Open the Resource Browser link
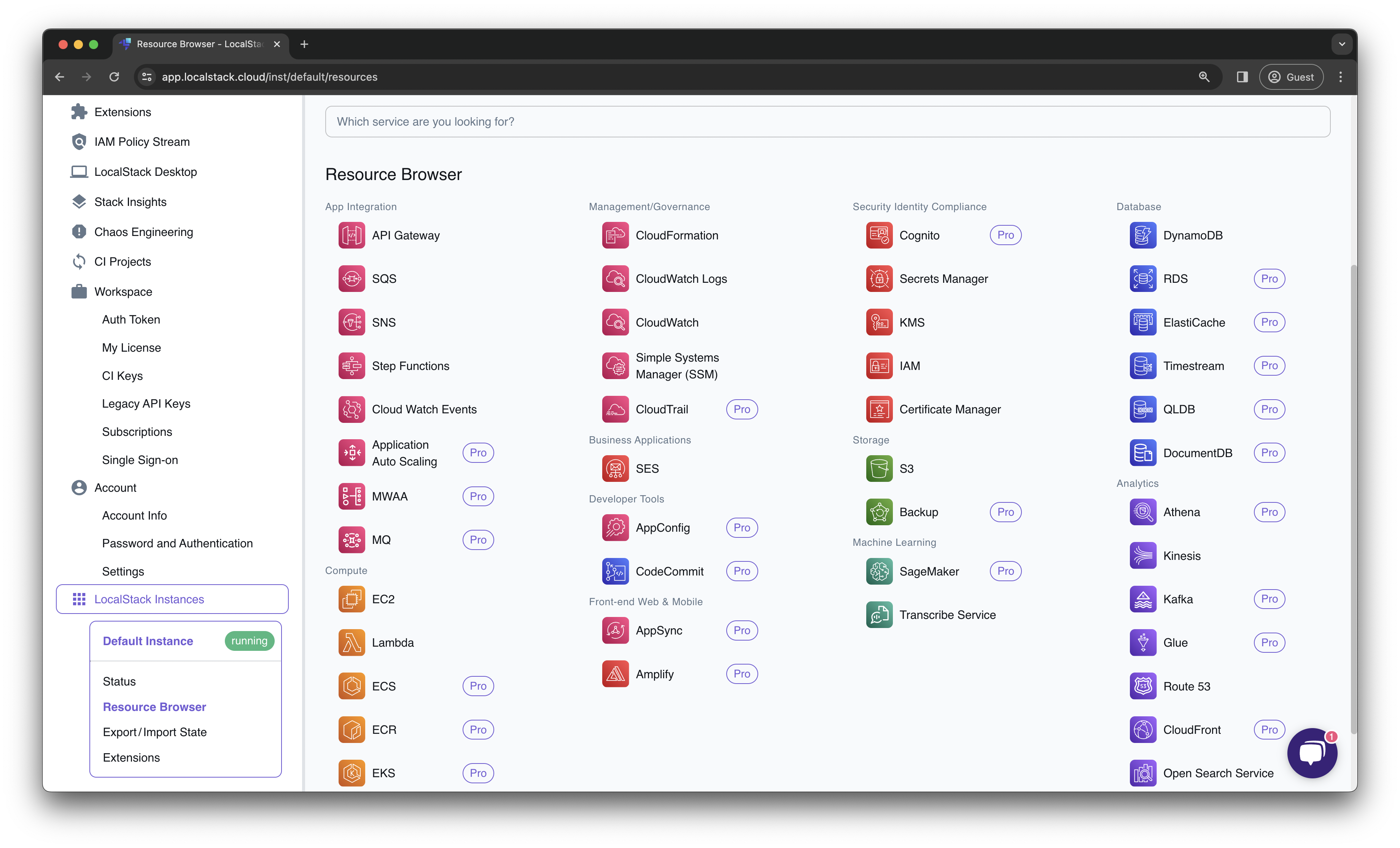This screenshot has width=1400, height=848. pos(154,706)
